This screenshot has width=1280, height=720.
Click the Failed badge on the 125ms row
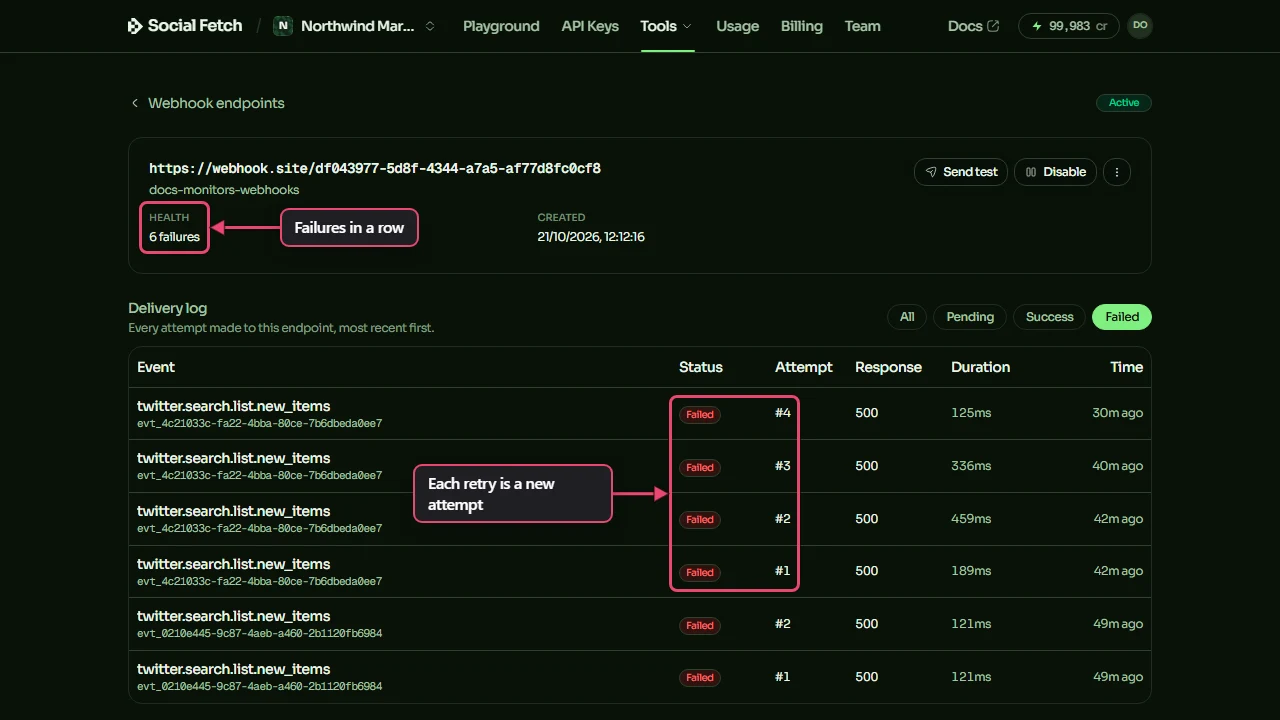pyautogui.click(x=700, y=414)
